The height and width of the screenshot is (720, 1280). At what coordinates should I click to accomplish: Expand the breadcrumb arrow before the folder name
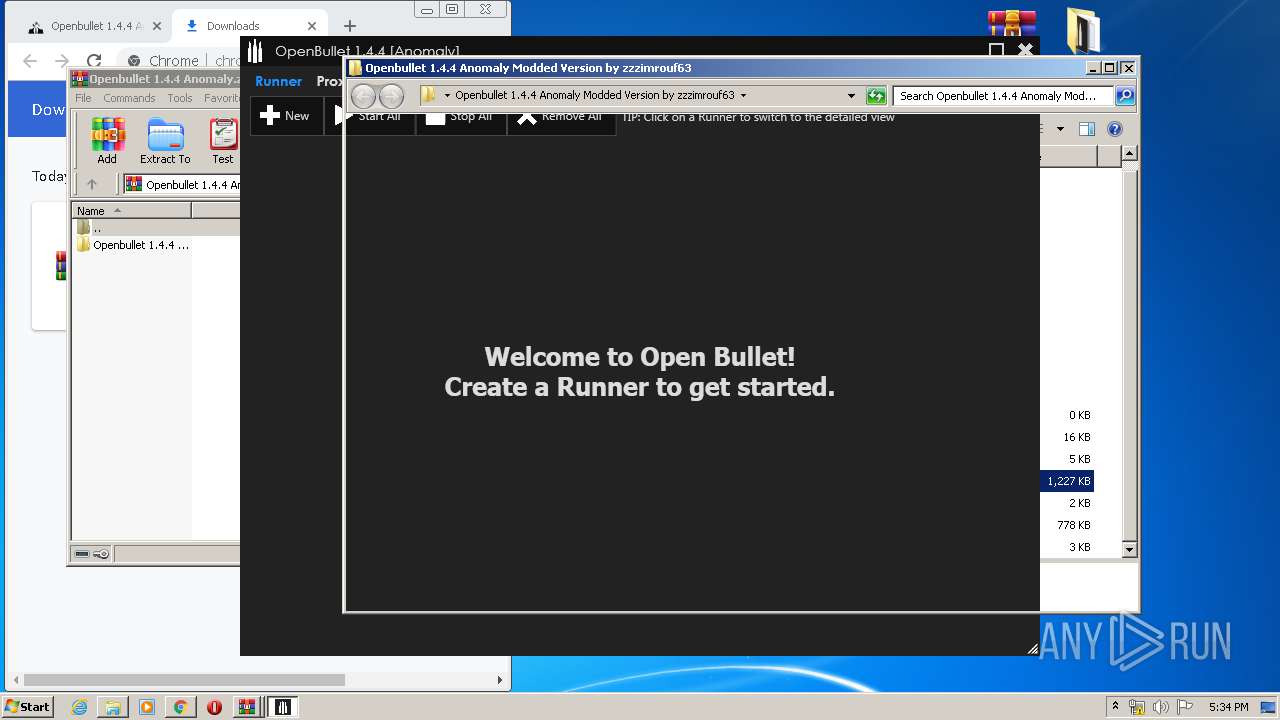pos(447,96)
